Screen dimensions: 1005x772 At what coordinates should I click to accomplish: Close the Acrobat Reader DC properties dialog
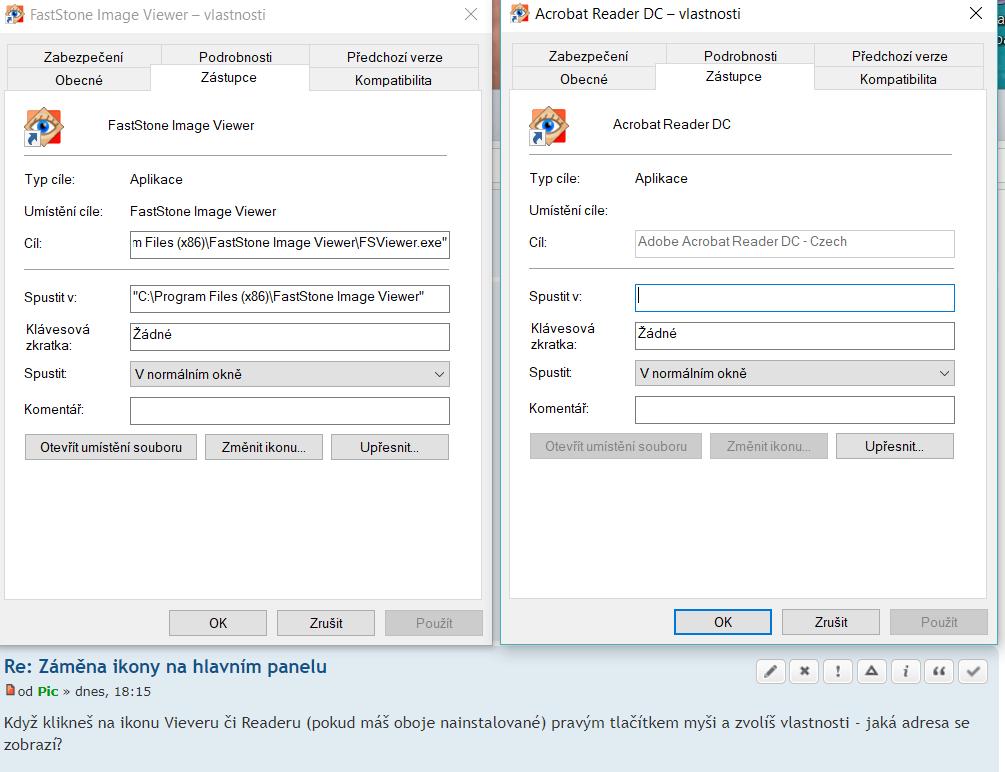976,13
